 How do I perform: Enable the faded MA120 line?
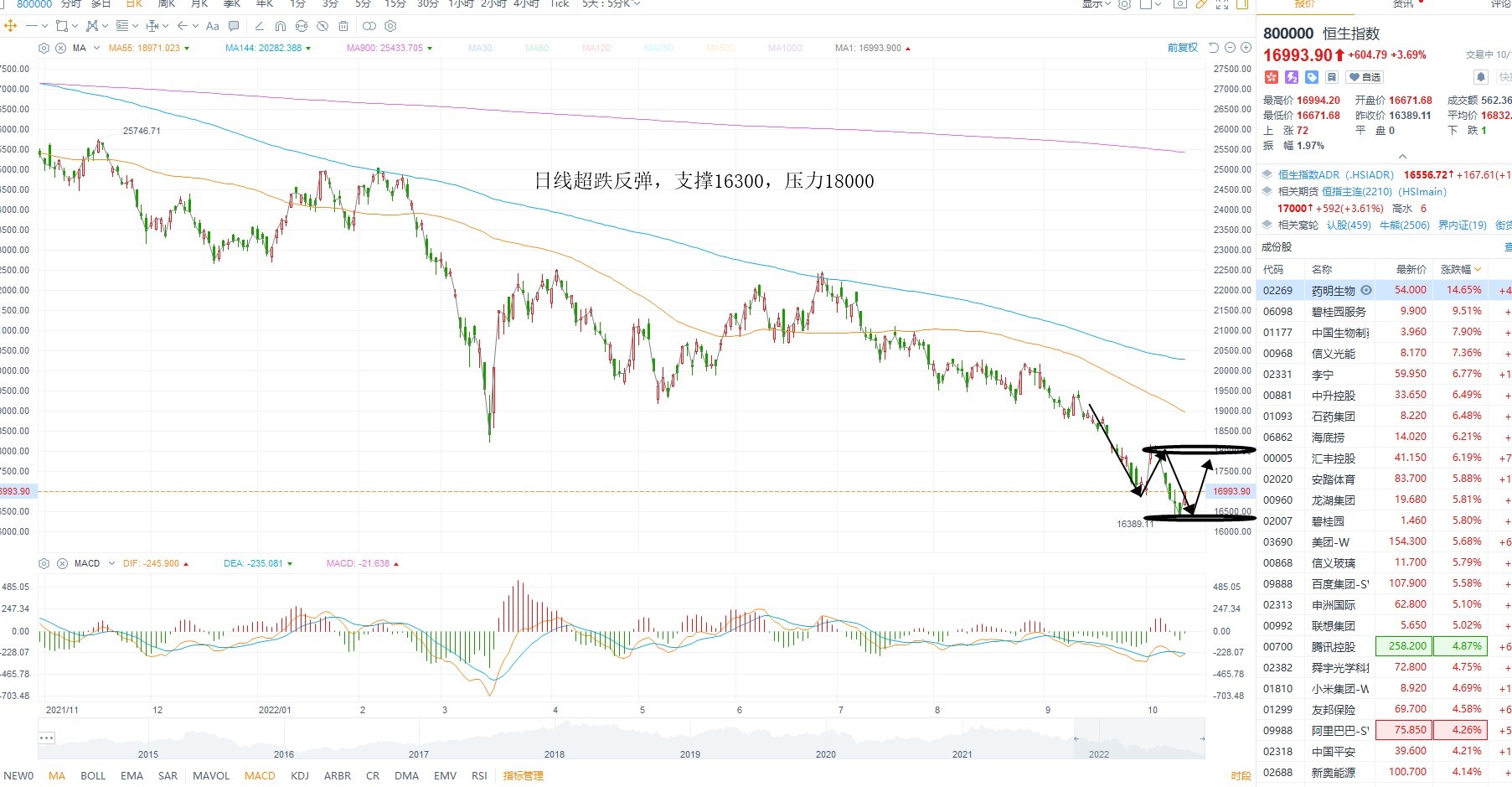click(x=597, y=48)
